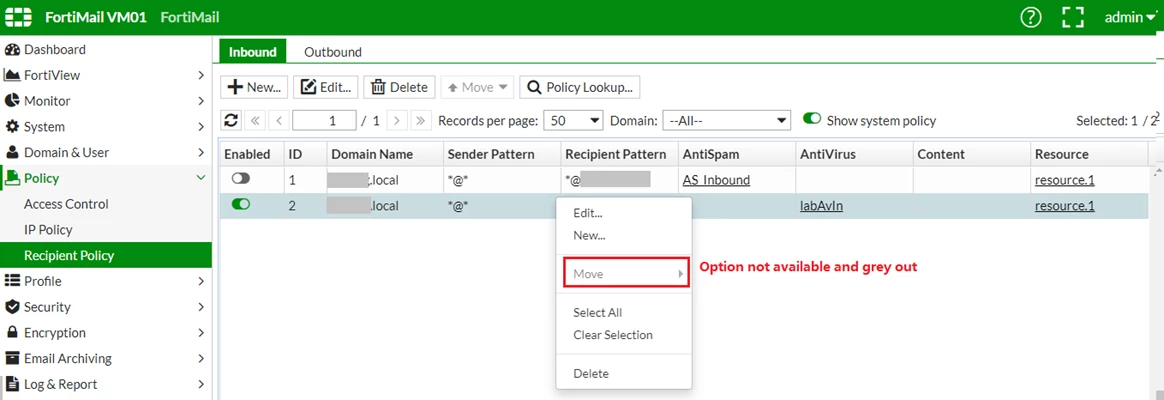Screen dimensions: 1164x400
Task: Open resource.1 link in row 1
Action: click(x=1065, y=180)
